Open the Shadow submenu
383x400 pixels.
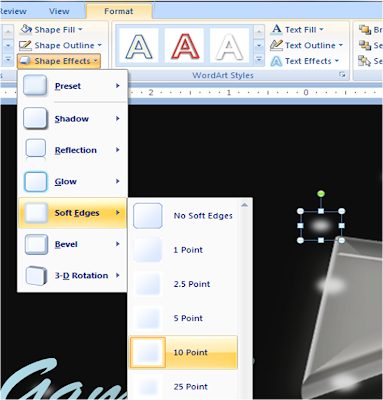[x=73, y=118]
